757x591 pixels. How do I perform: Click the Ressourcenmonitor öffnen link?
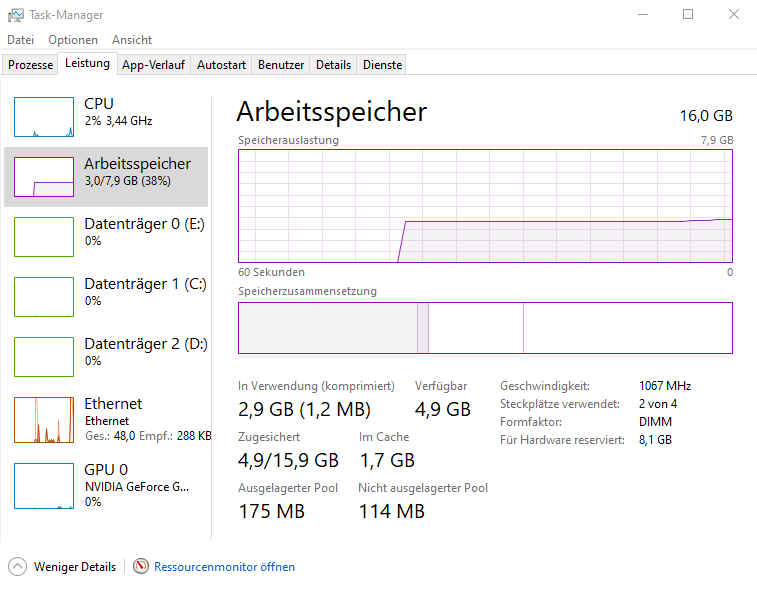pos(224,567)
